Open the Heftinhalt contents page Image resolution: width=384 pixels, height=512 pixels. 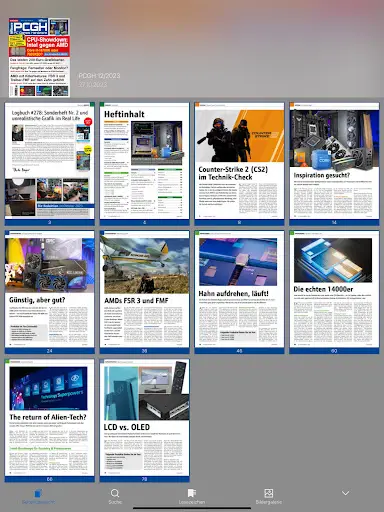point(144,164)
